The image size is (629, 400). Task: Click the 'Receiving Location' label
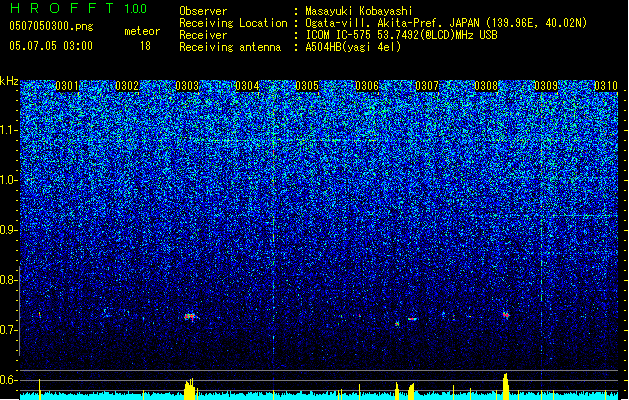pos(233,23)
